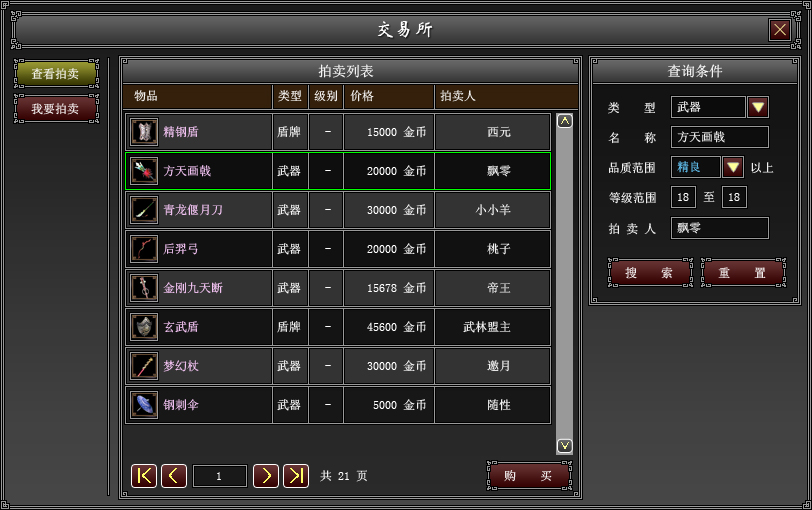The height and width of the screenshot is (510, 812).
Task: Click the 钢刺伞 umbrella icon
Action: click(144, 405)
